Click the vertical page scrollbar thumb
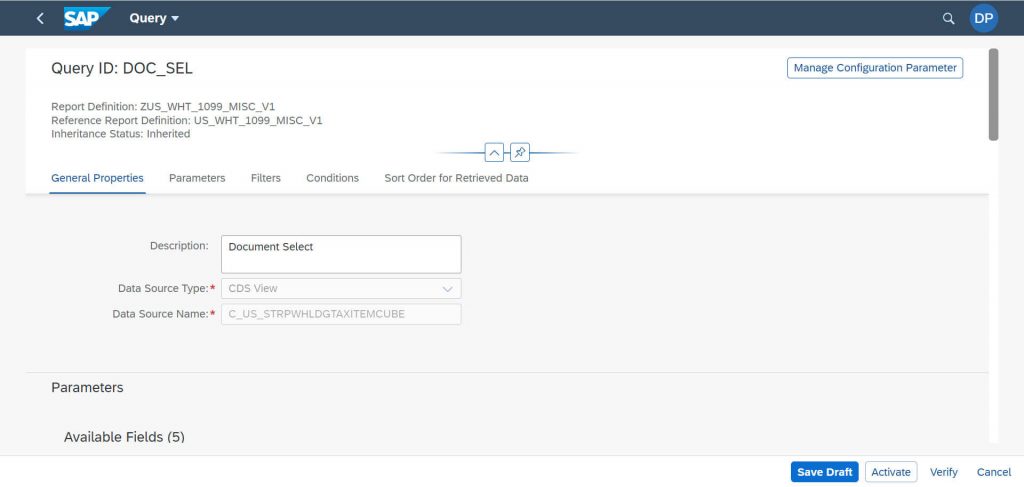 pos(993,94)
